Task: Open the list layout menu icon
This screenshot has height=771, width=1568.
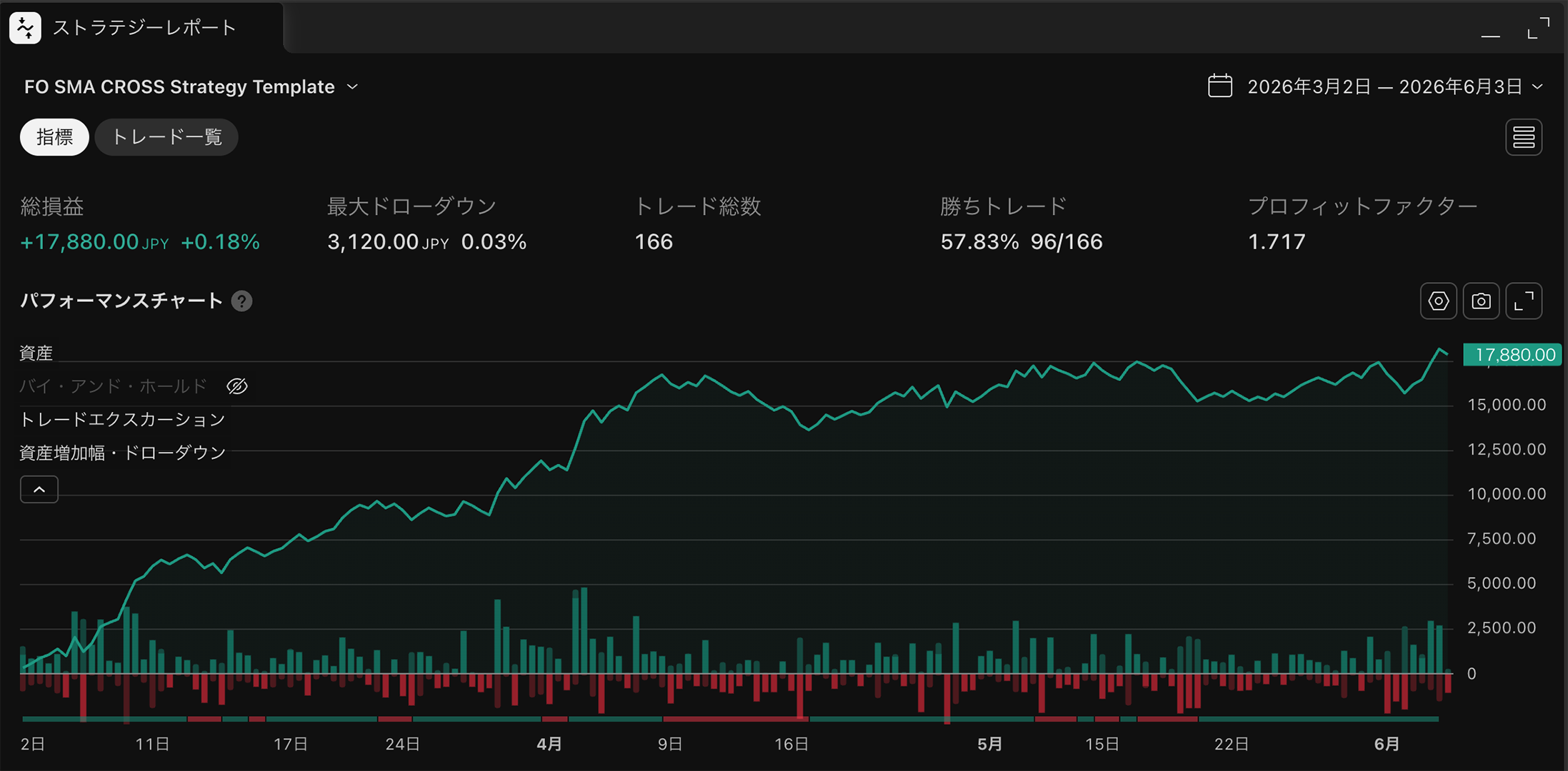Action: pos(1524,137)
